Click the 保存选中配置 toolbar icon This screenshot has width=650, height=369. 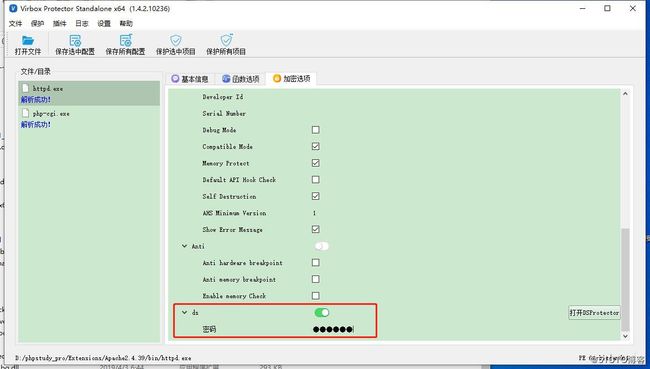(75, 41)
